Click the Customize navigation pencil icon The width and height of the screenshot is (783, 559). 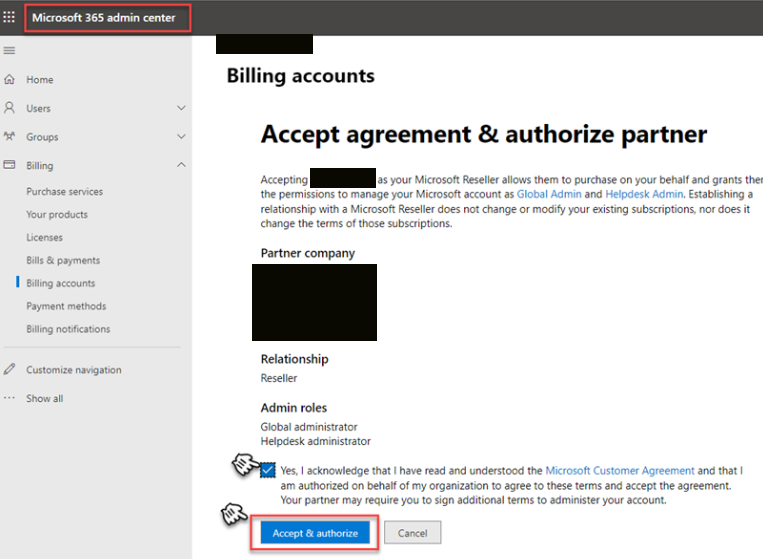coord(10,370)
